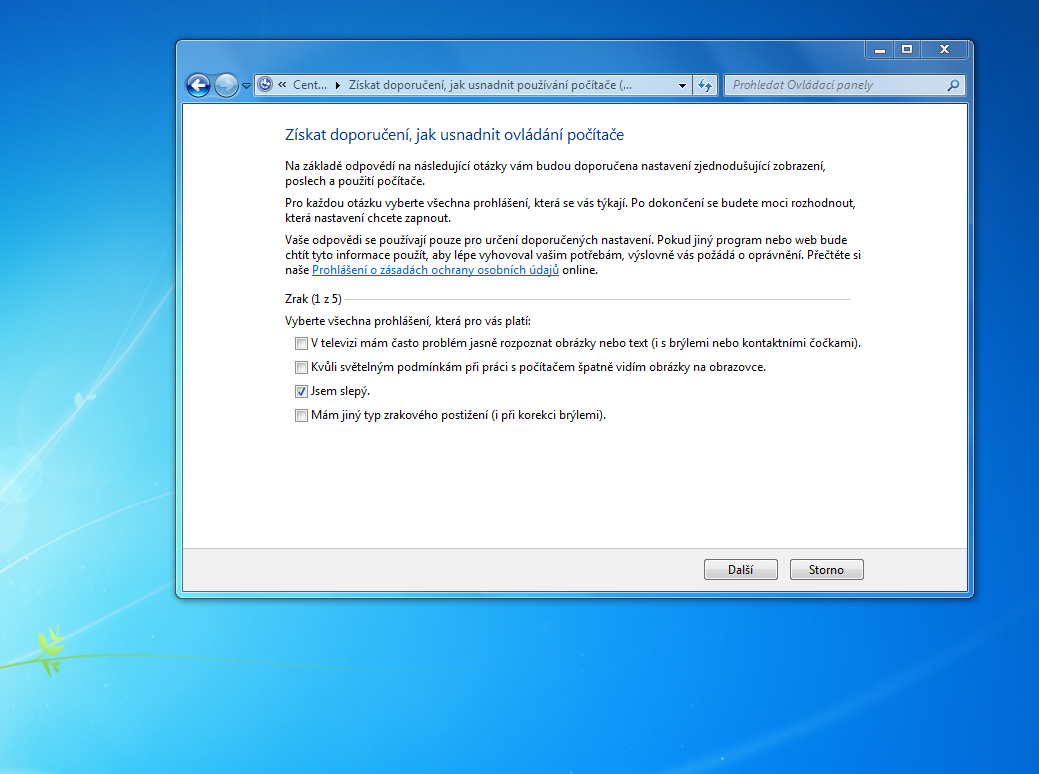The width and height of the screenshot is (1039, 774).
Task: Expand the arrow after "Cent..." breadcrumb
Action: point(337,85)
